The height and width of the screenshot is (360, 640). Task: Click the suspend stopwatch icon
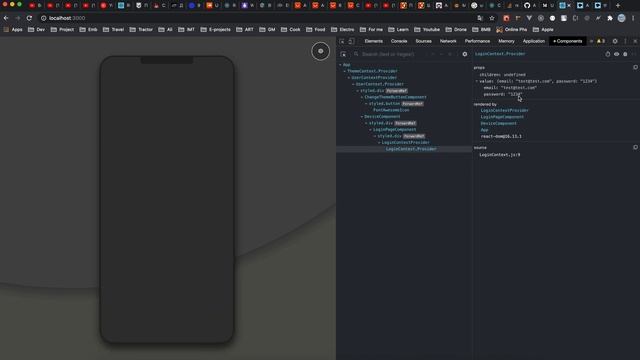[x=607, y=54]
